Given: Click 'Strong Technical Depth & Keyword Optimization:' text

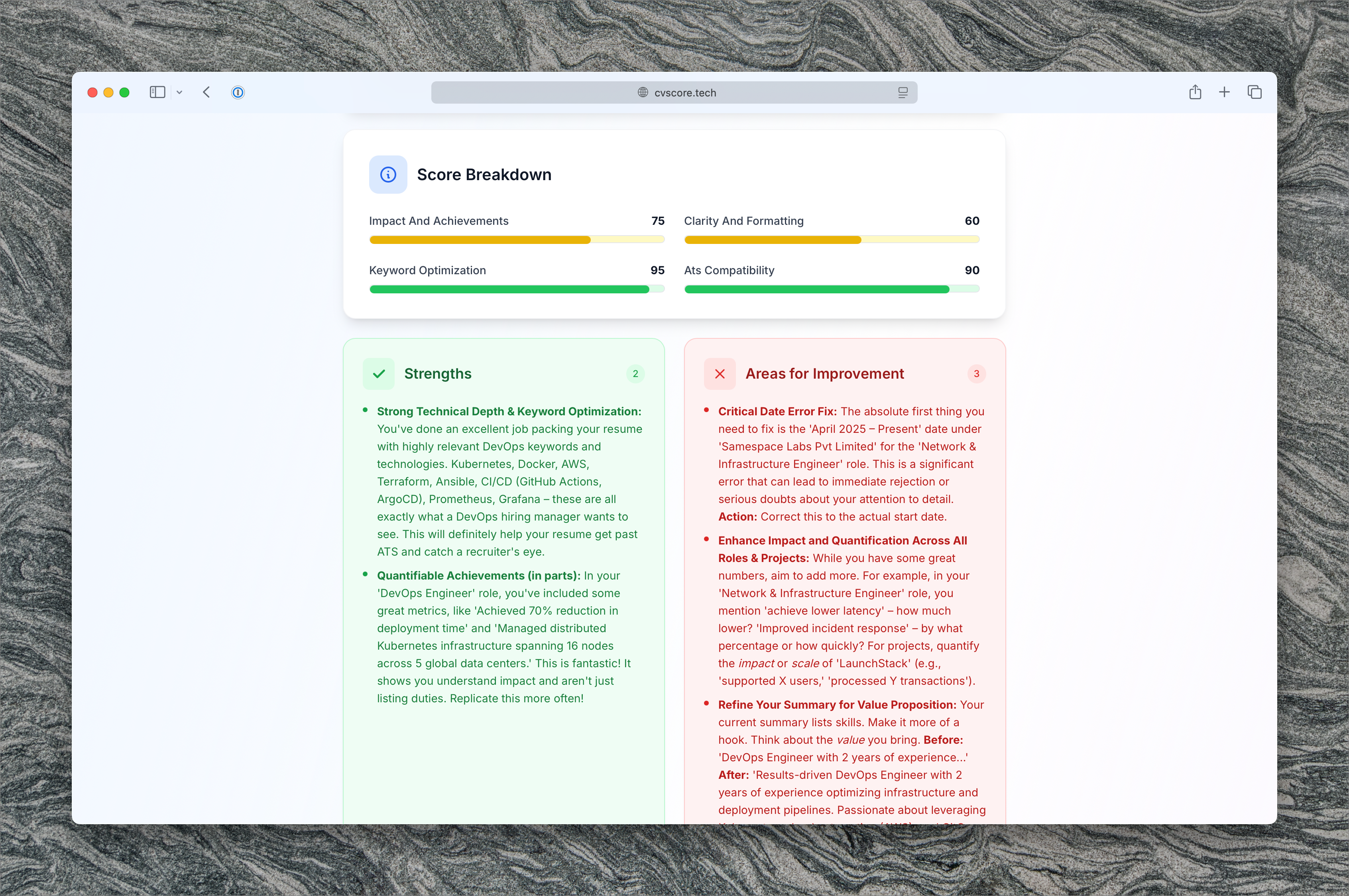Looking at the screenshot, I should tap(509, 411).
